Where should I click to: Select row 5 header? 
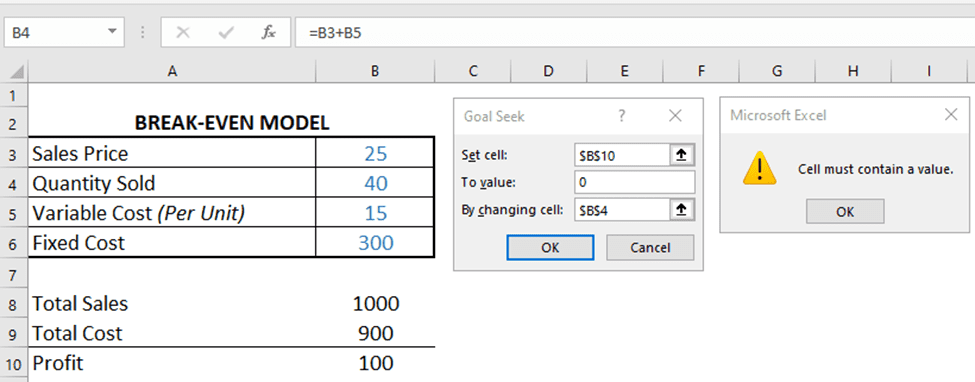click(x=14, y=213)
